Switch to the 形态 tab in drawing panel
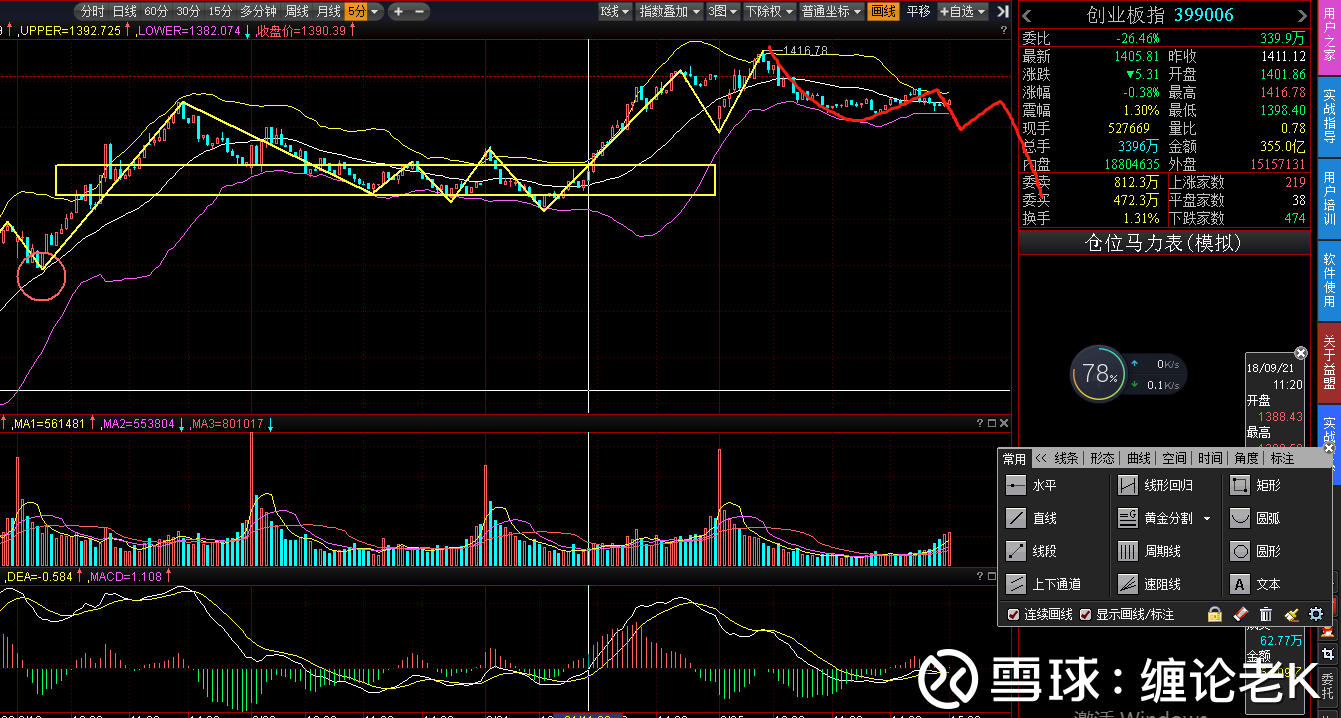1341x718 pixels. pos(1102,458)
